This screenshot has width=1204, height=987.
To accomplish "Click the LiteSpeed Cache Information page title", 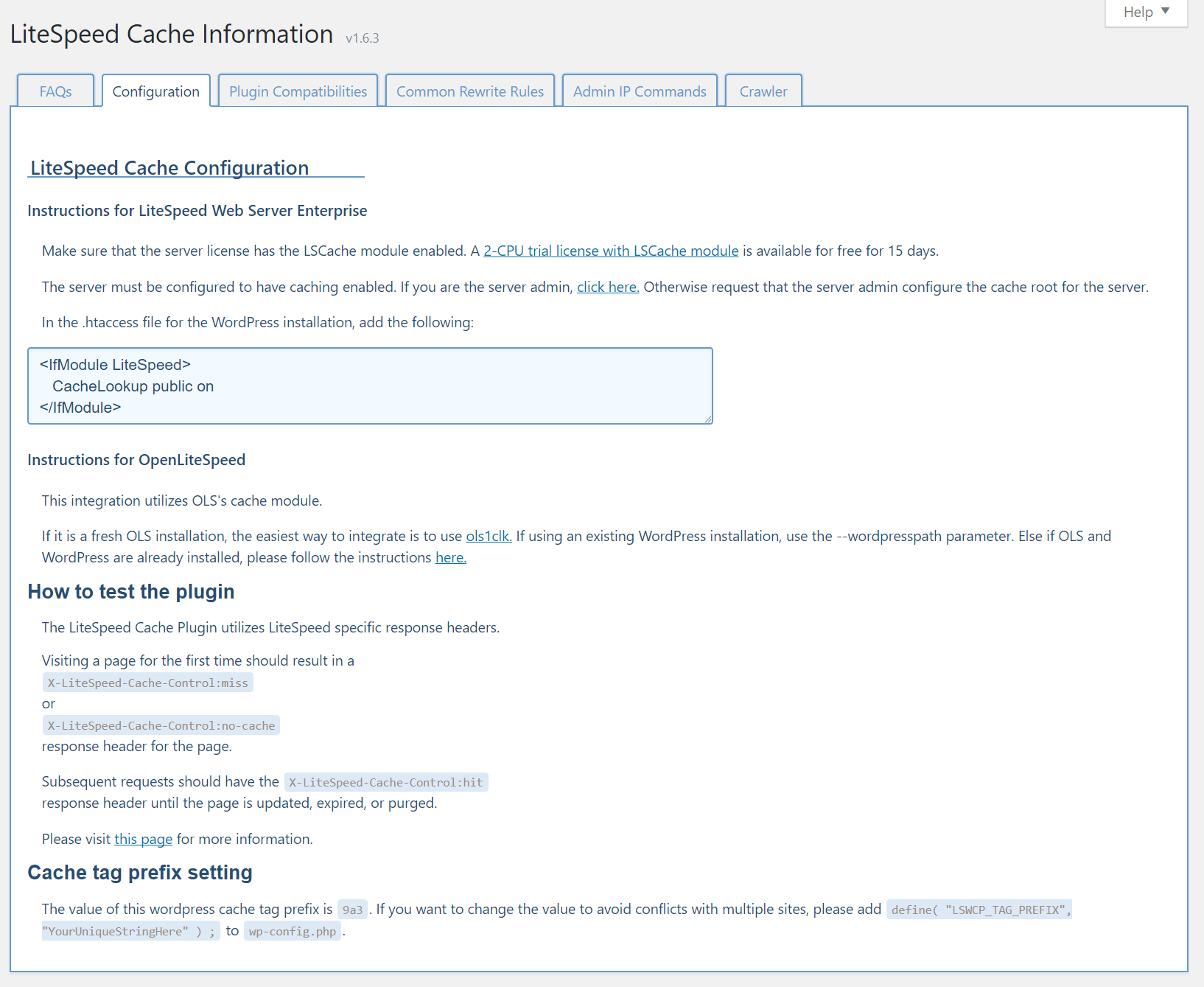I will click(x=172, y=34).
